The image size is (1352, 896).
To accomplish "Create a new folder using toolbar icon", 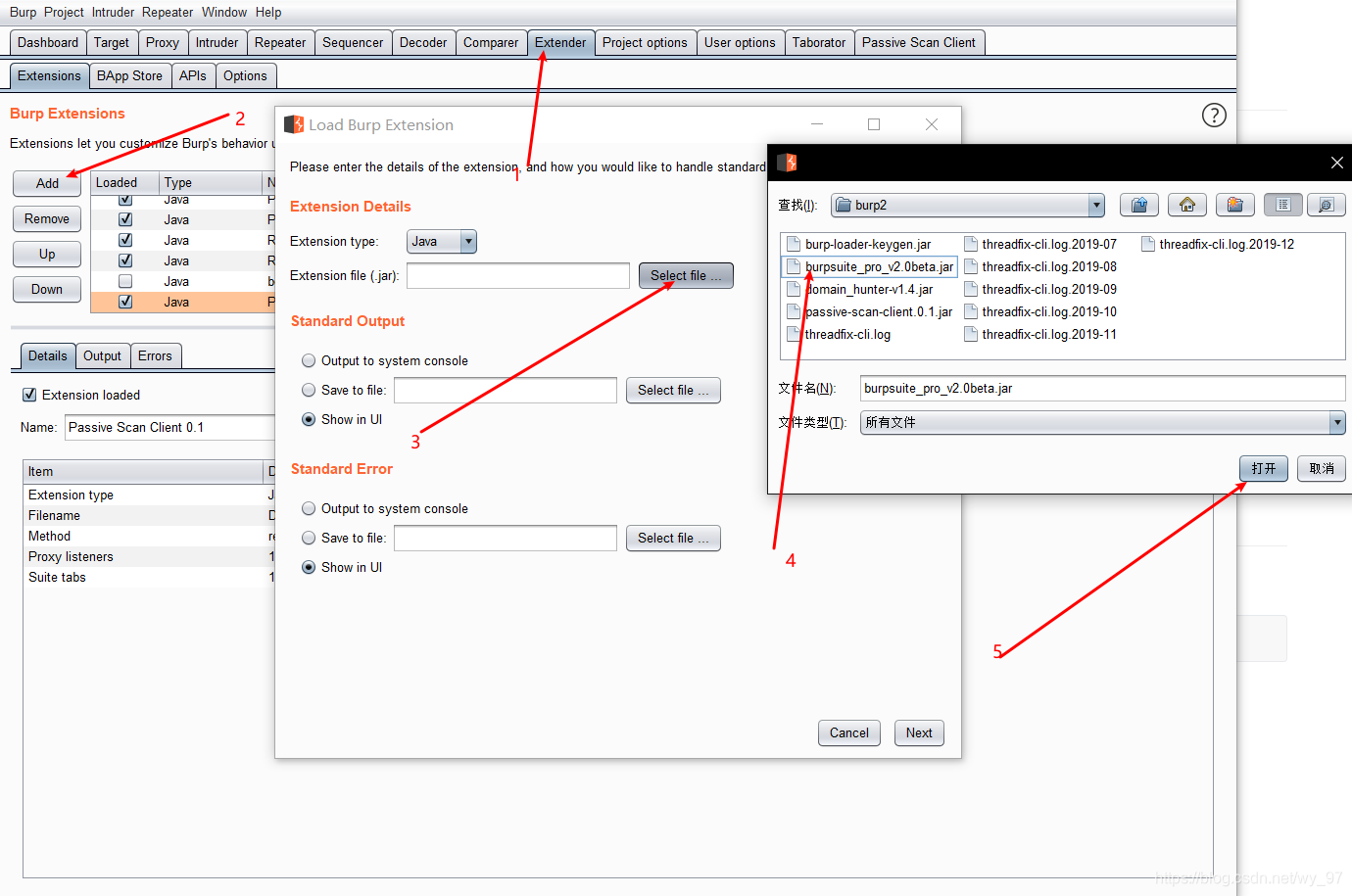I will coord(1234,205).
